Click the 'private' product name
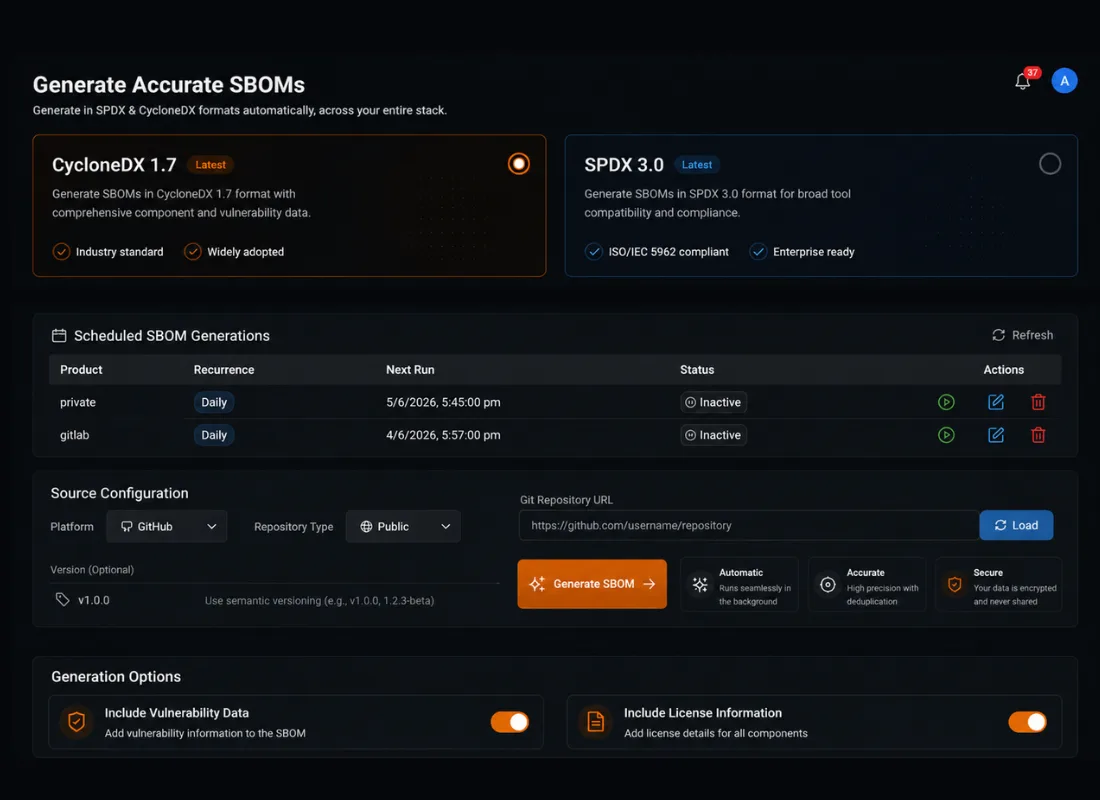Image resolution: width=1100 pixels, height=800 pixels. (78, 402)
